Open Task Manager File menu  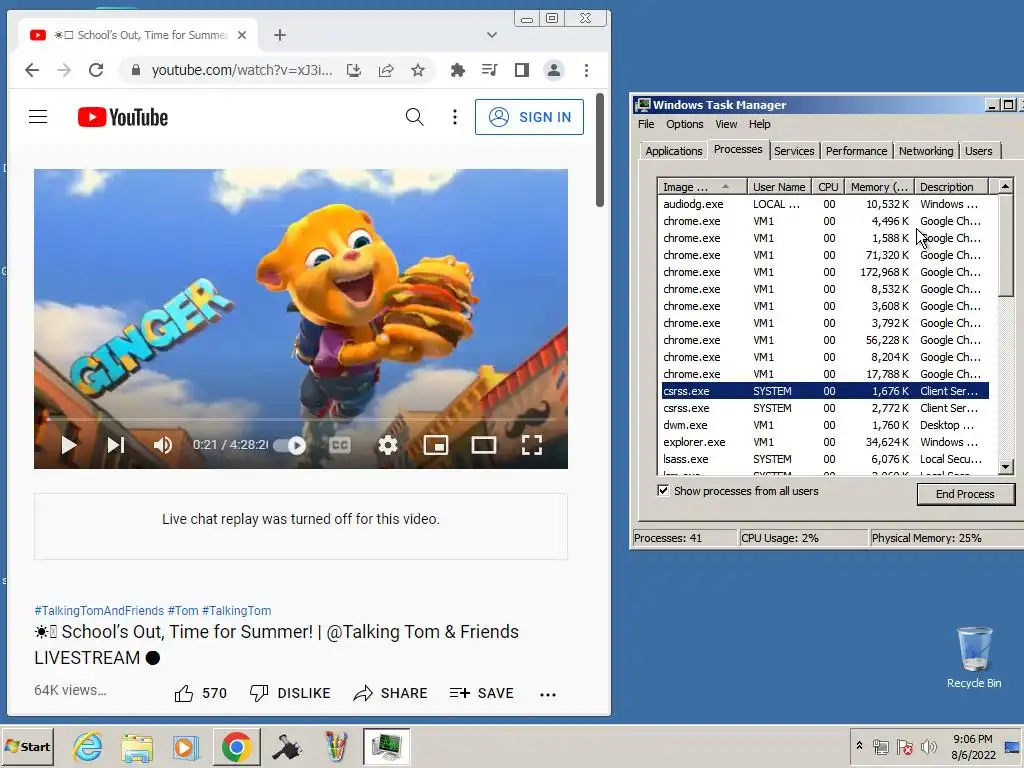(646, 124)
